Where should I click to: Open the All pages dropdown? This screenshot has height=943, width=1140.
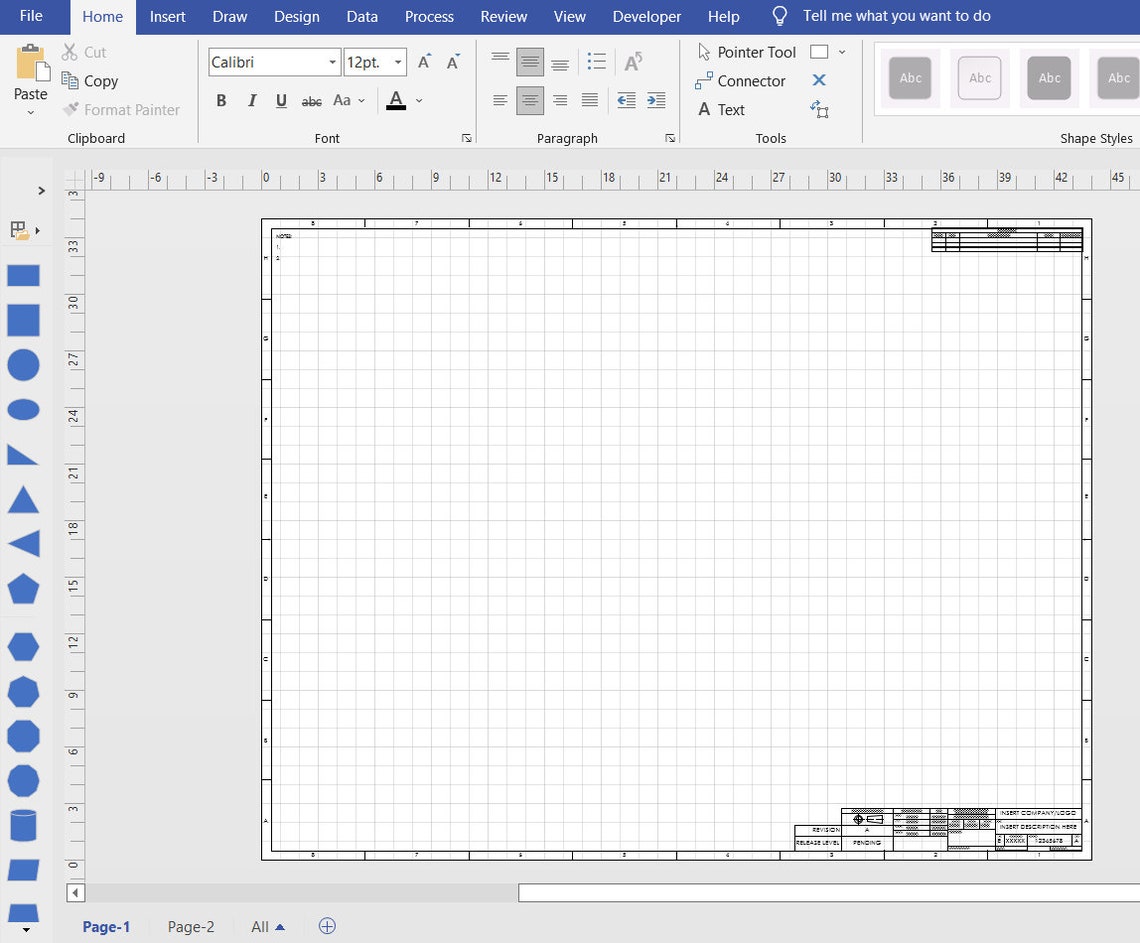(x=267, y=927)
